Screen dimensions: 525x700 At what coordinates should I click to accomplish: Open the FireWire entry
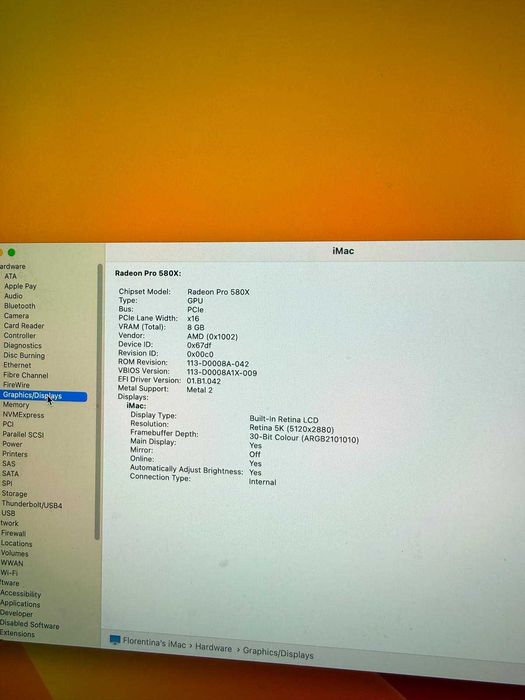click(x=16, y=385)
